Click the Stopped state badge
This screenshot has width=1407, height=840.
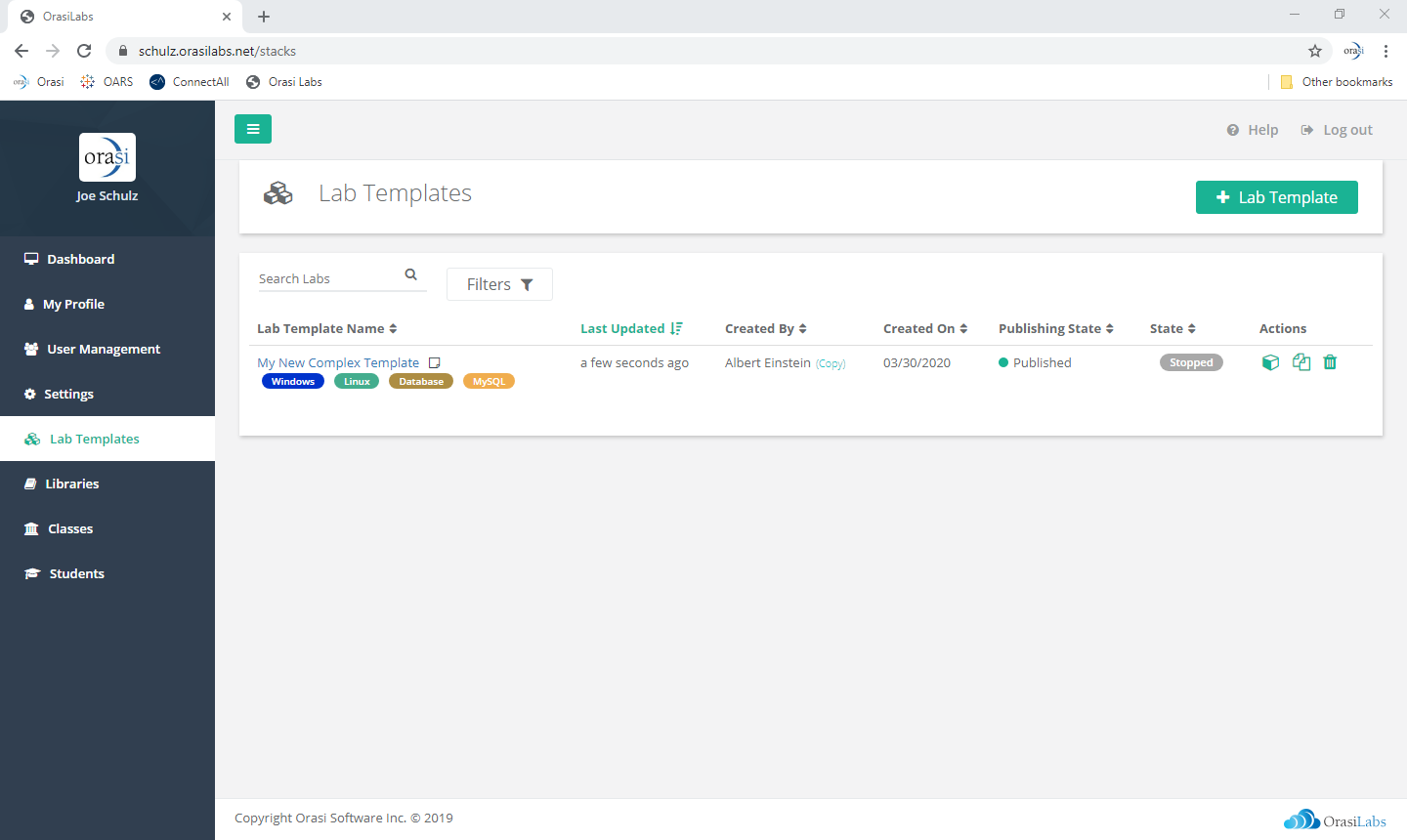click(1191, 362)
